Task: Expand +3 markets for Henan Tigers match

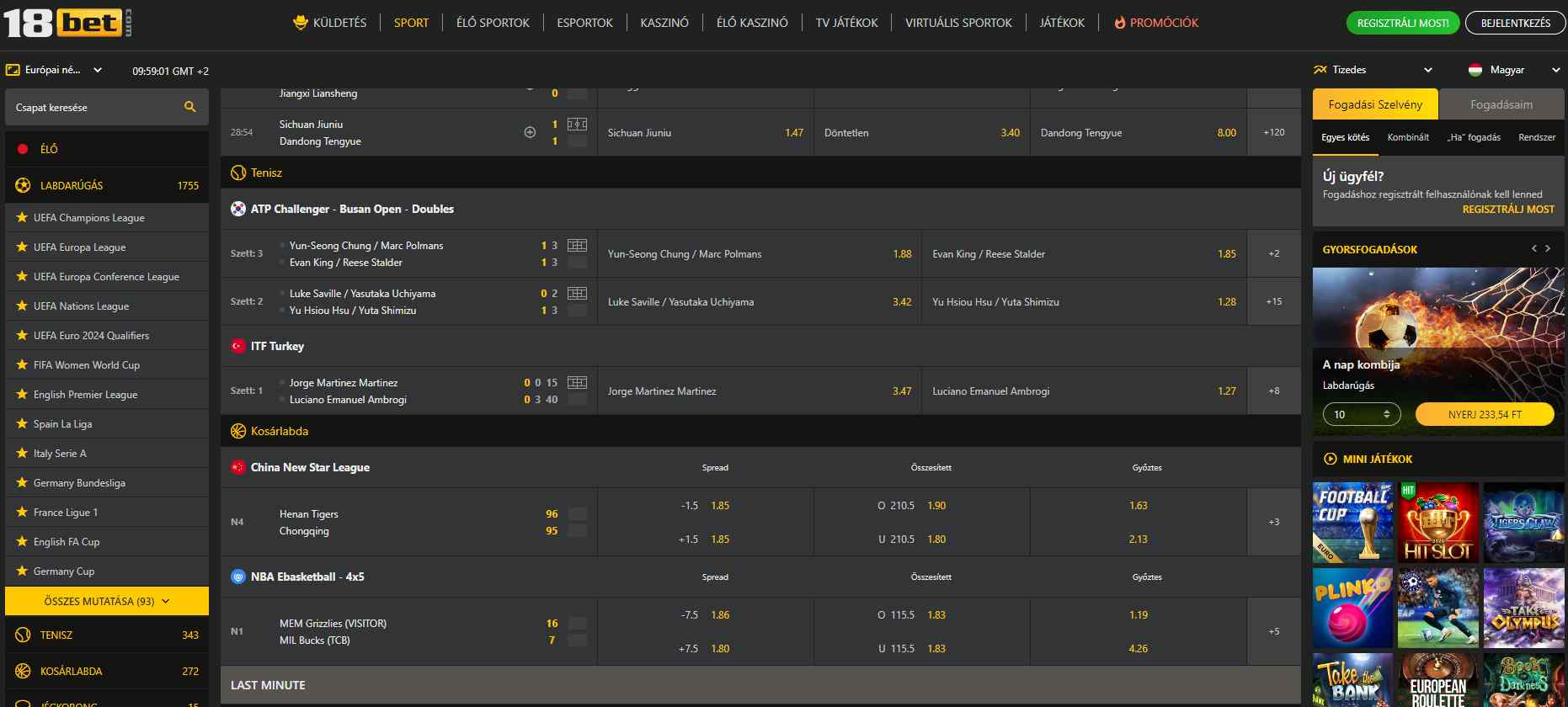Action: [1274, 522]
